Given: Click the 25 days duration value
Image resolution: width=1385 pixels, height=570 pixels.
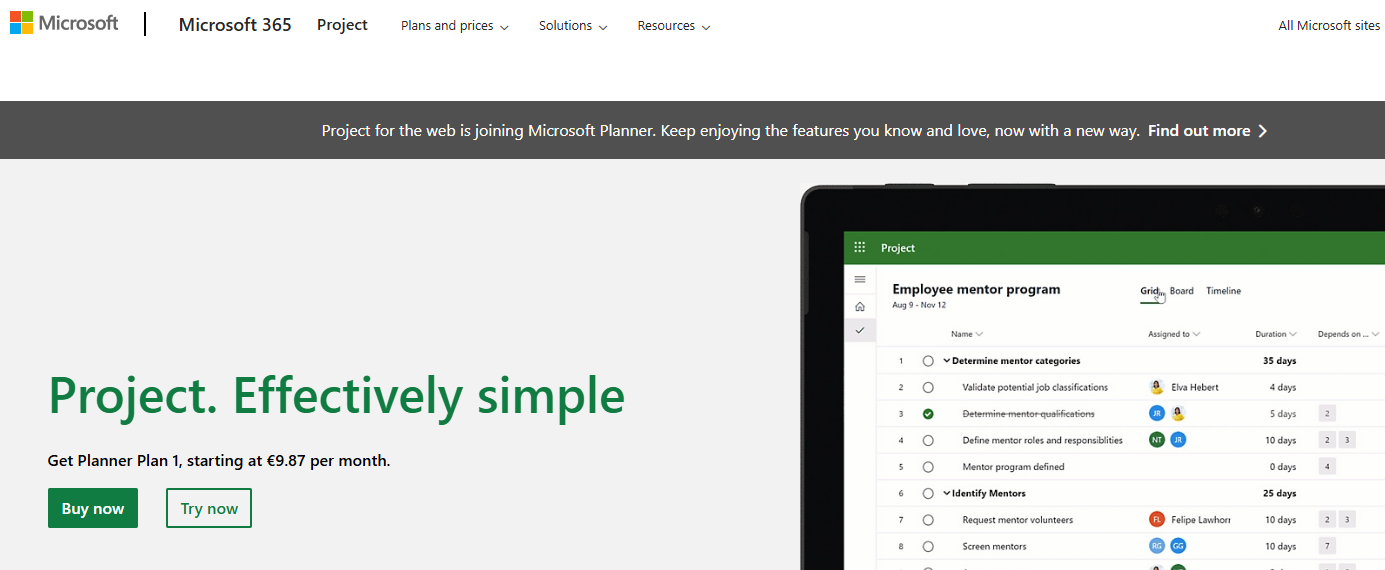Looking at the screenshot, I should (1279, 493).
